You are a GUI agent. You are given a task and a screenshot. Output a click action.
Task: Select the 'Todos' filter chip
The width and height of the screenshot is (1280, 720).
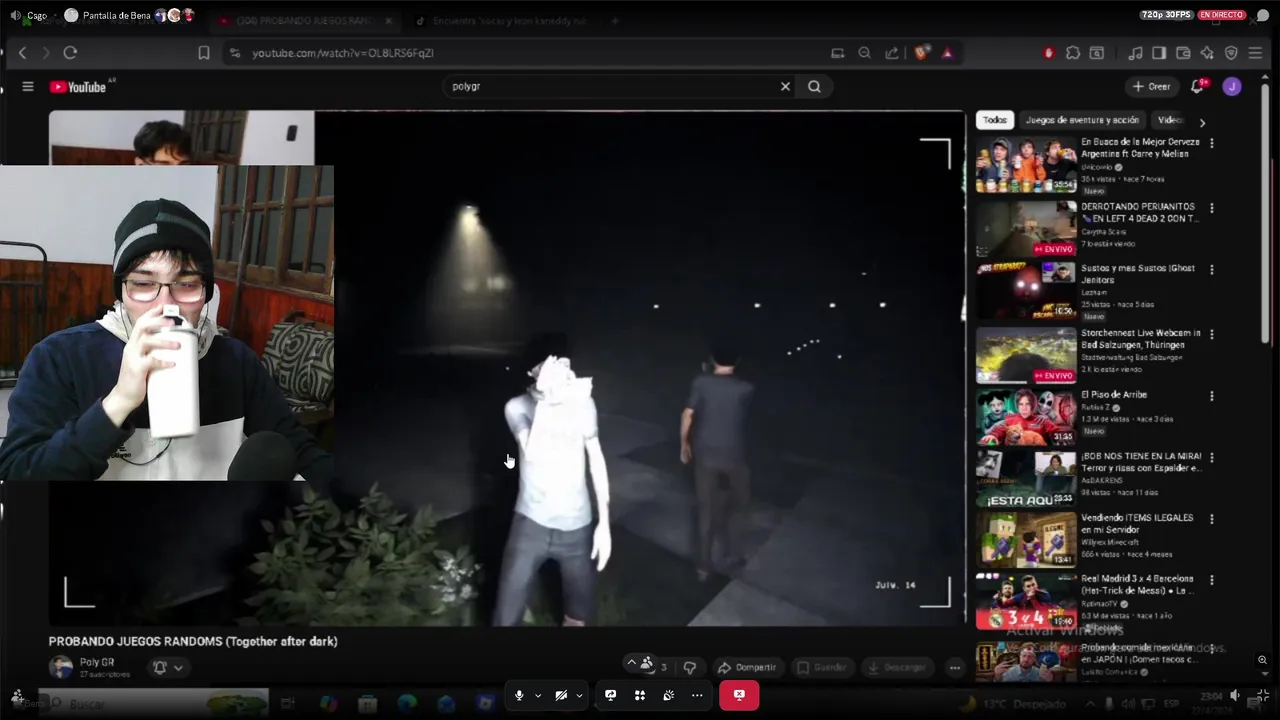[994, 120]
